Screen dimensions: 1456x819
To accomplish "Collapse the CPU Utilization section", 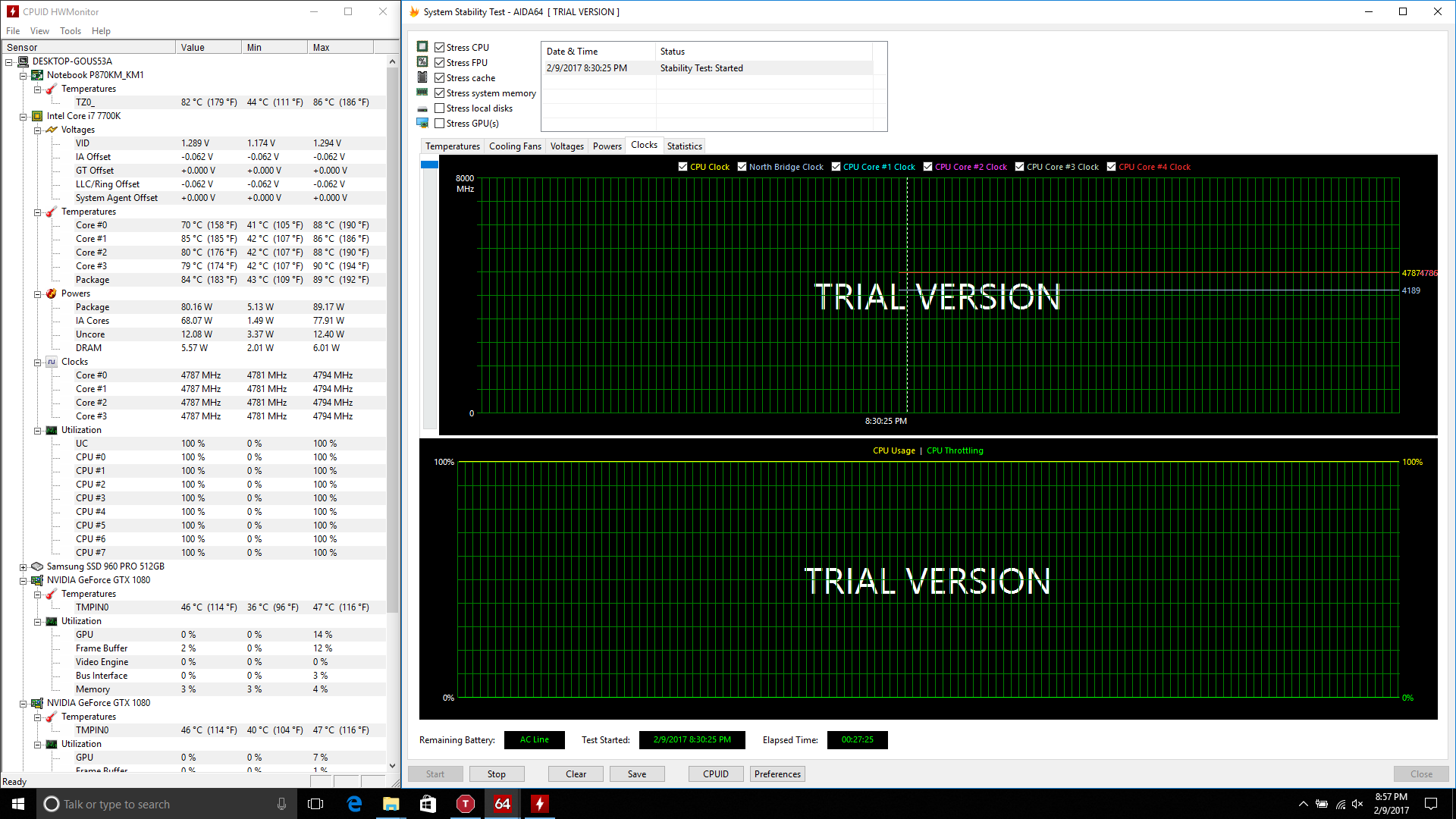I will (38, 431).
